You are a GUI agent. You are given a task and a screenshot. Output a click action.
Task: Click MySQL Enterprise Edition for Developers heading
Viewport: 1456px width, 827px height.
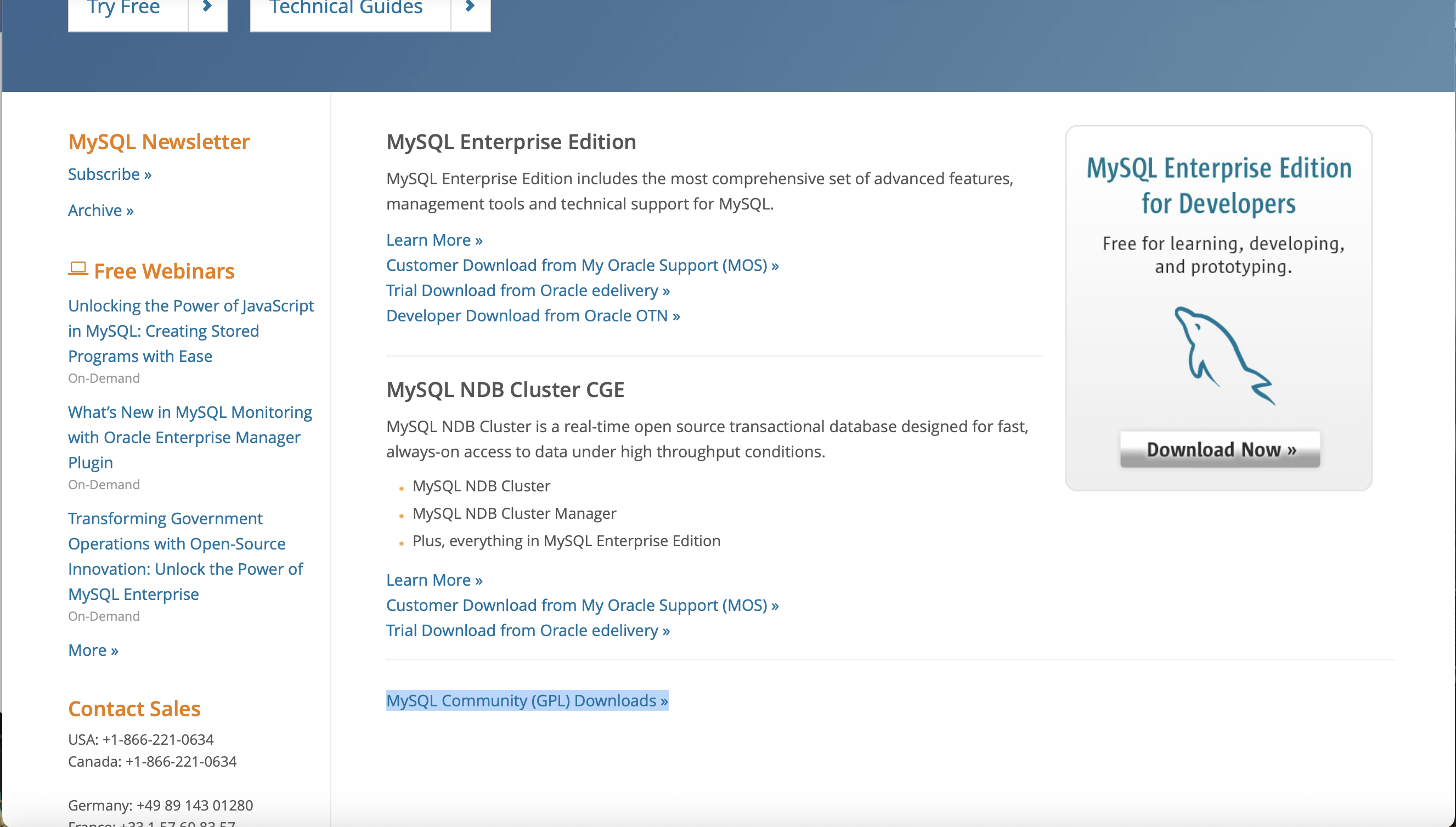[x=1218, y=185]
